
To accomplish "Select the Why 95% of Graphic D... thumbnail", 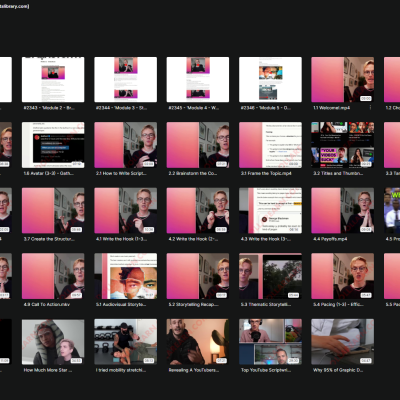I will click(343, 342).
